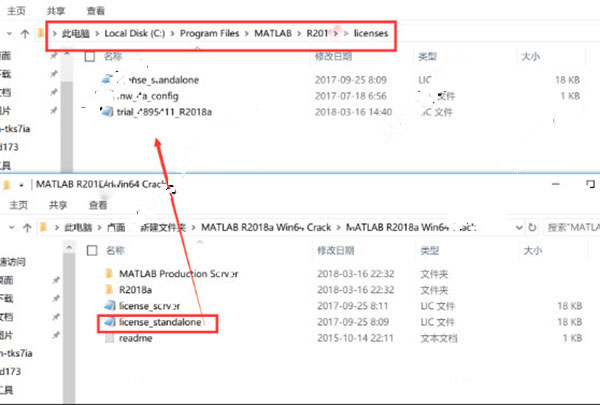
Task: Open tks7ia item in upper navigation pane
Action: (x=15, y=129)
